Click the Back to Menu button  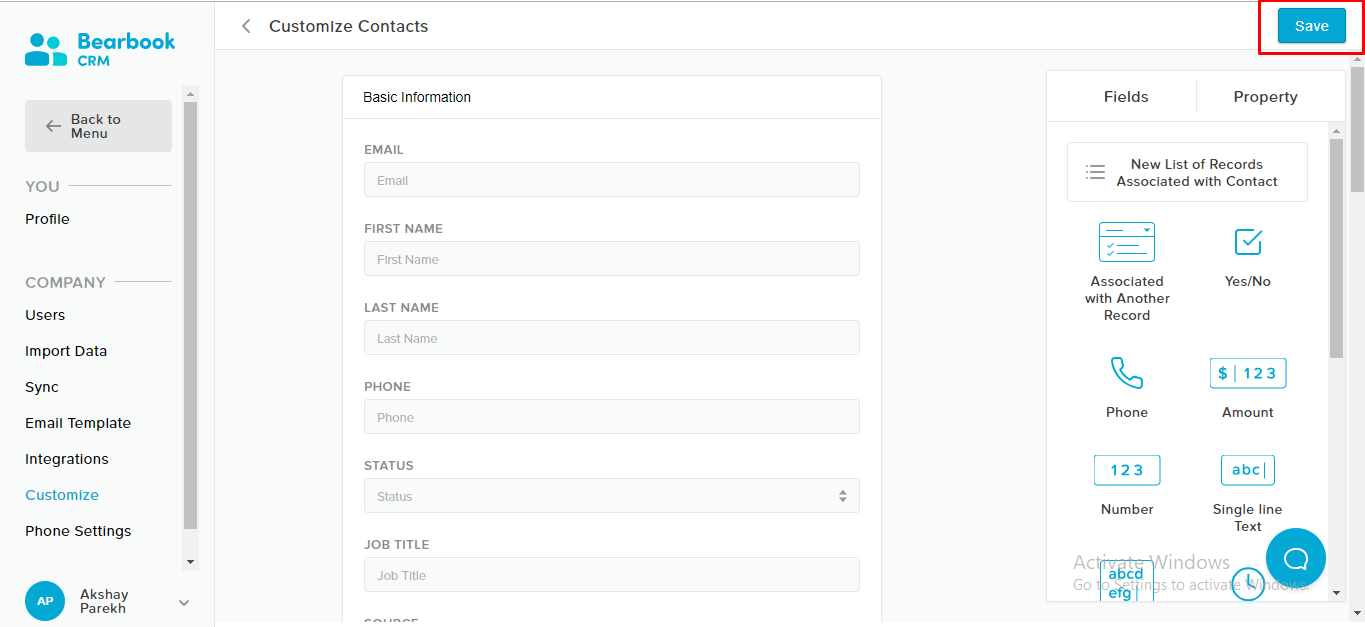click(x=98, y=126)
